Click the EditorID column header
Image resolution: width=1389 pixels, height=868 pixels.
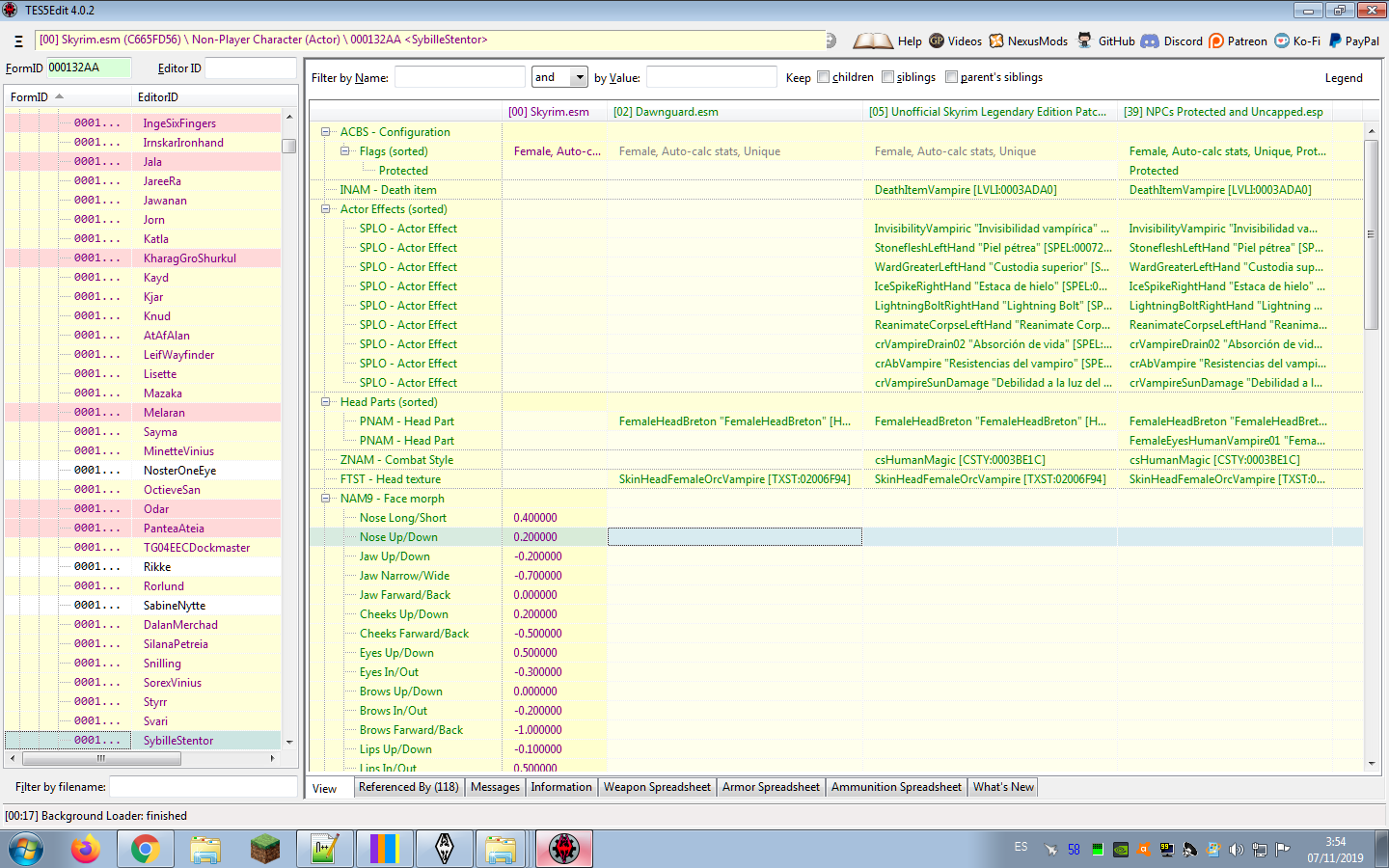206,97
